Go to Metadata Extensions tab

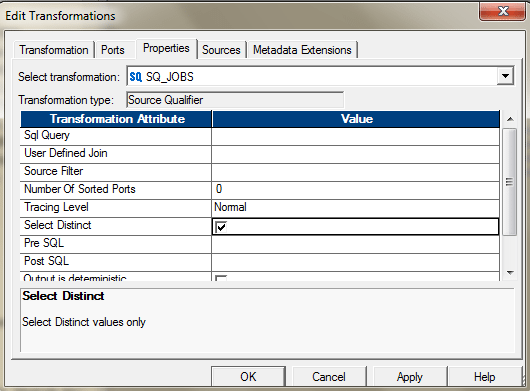[302, 50]
